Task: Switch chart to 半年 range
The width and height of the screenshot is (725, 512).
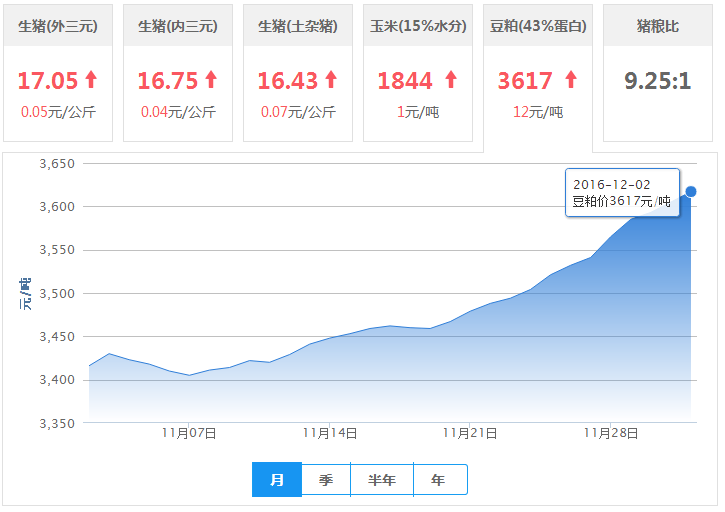Action: 382,480
